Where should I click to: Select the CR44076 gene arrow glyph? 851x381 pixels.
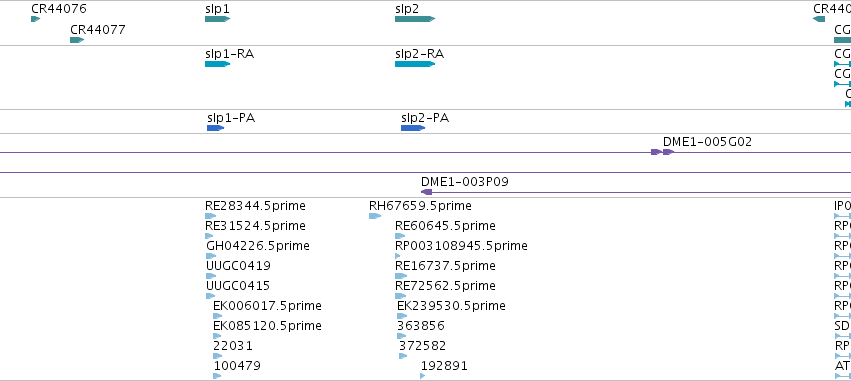click(x=36, y=19)
